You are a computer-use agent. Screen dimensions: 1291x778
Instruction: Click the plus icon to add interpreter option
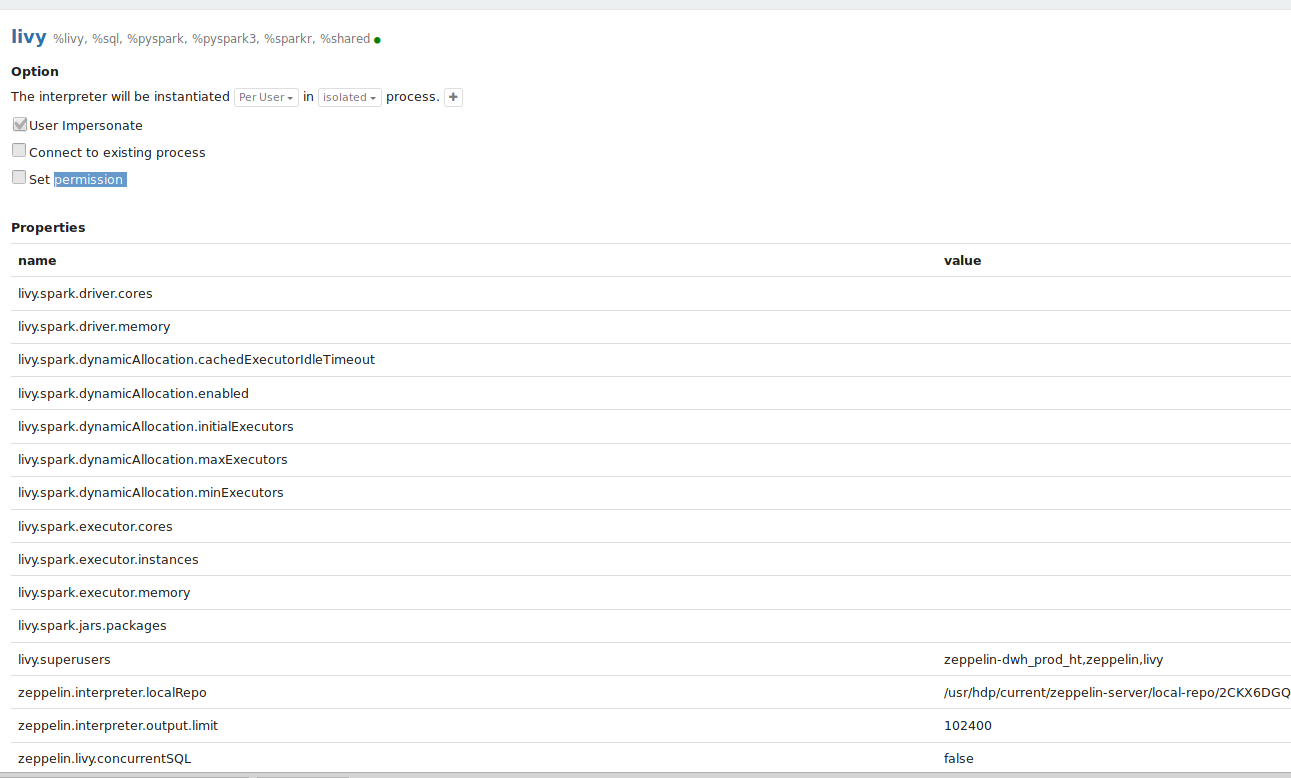click(x=452, y=97)
